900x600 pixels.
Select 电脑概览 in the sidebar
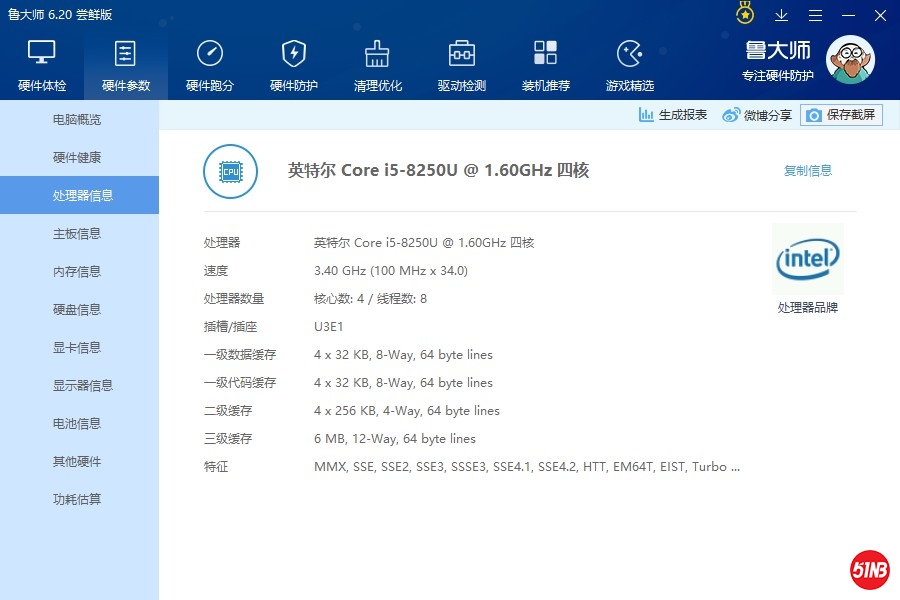point(77,120)
